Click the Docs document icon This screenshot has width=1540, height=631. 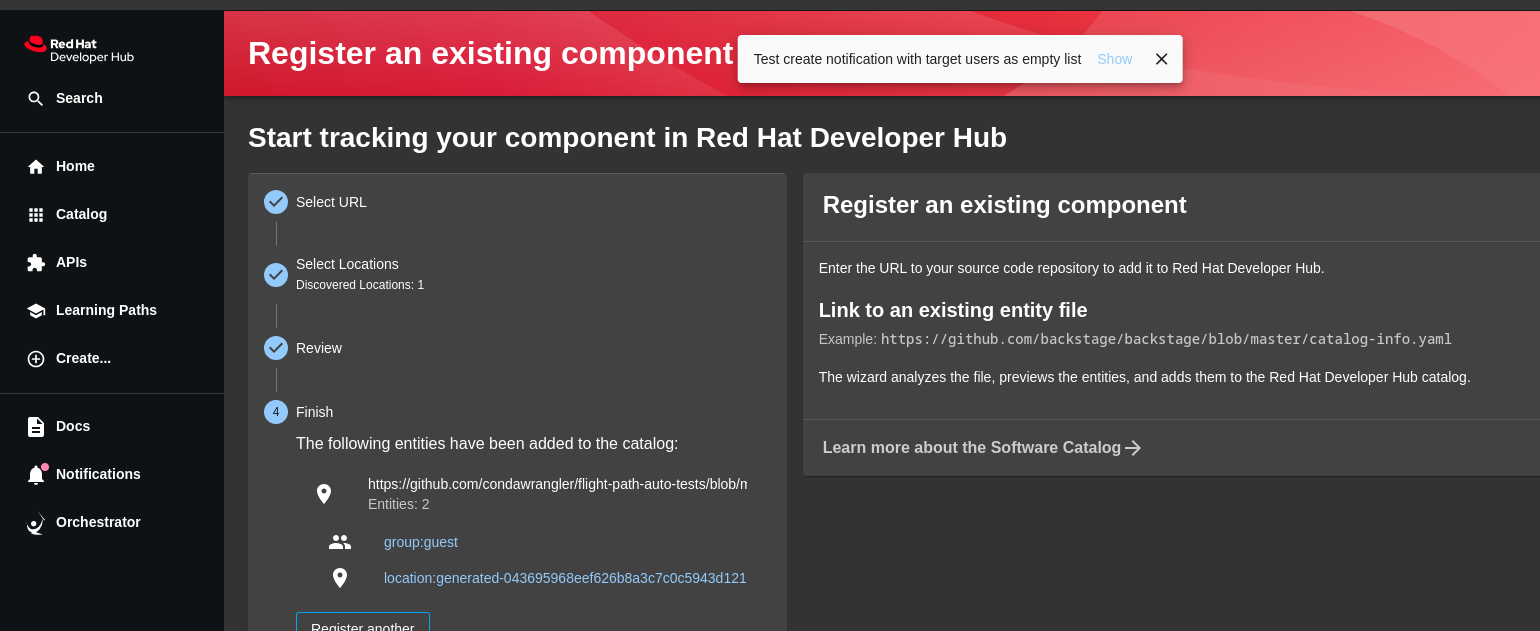coord(36,426)
